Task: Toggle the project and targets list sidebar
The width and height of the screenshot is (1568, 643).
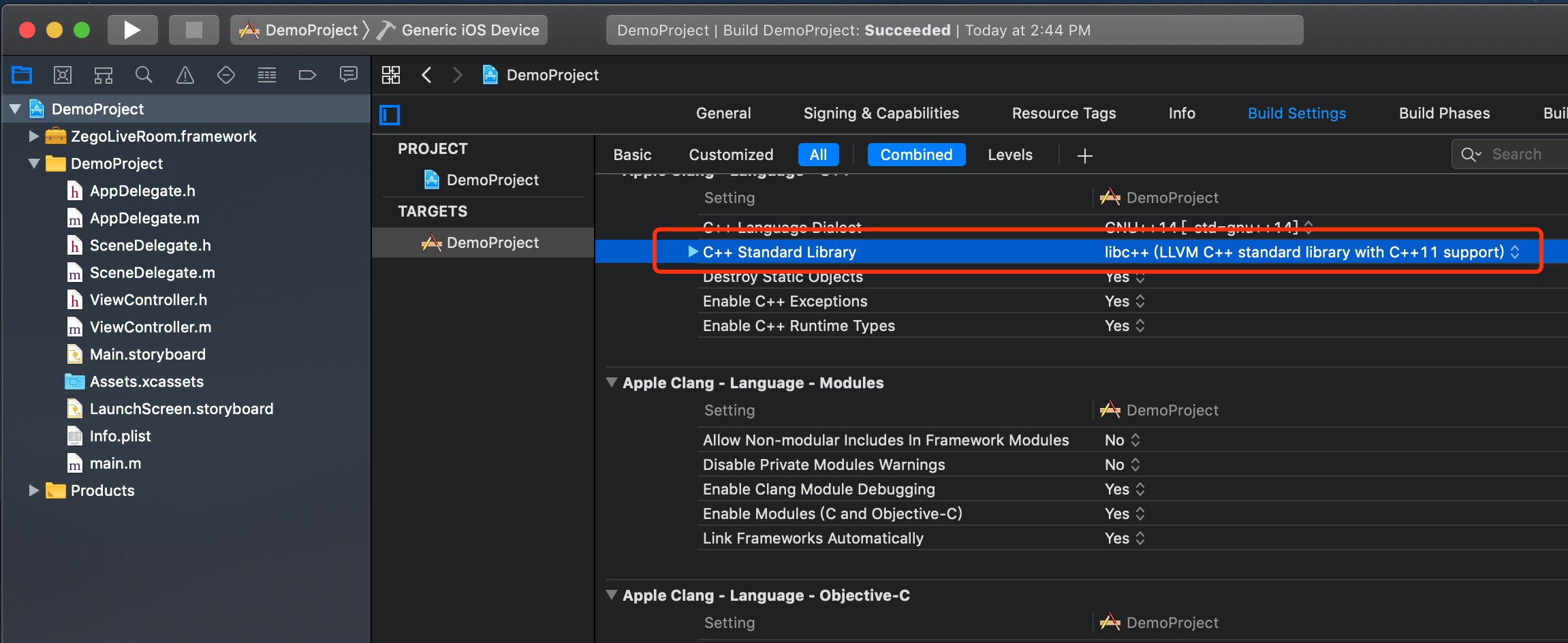Action: (x=390, y=114)
